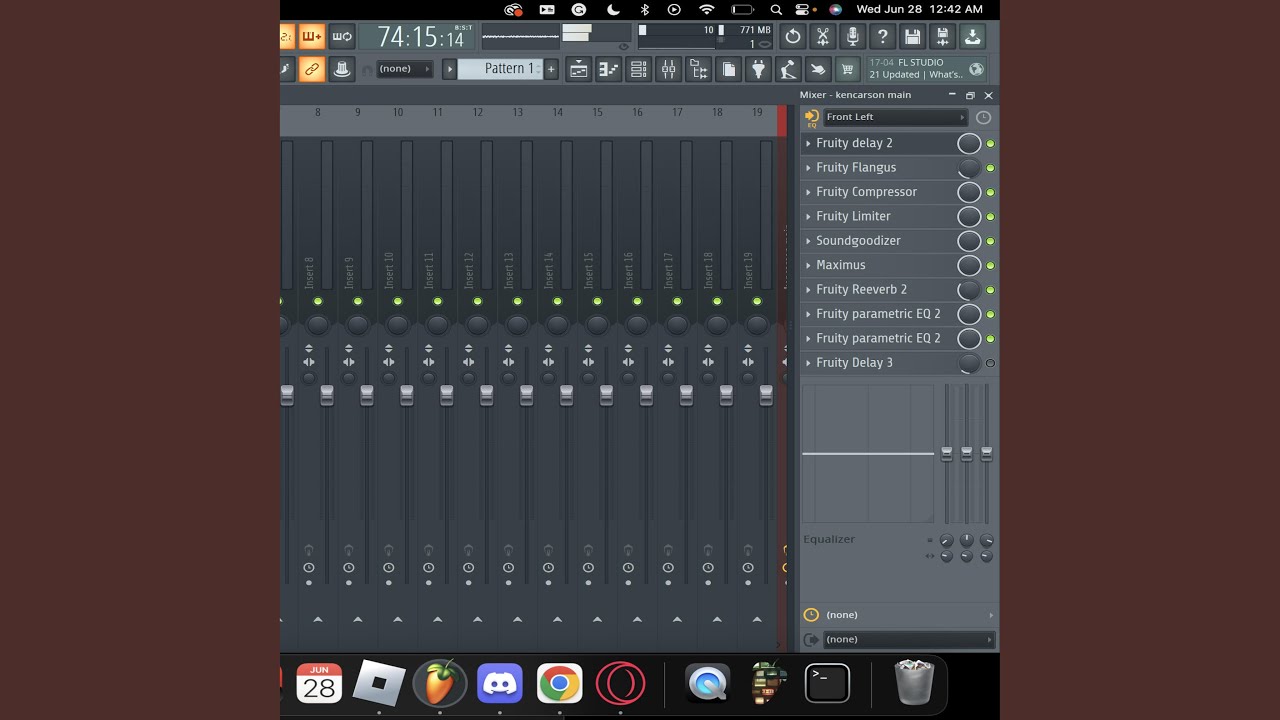This screenshot has width=1280, height=720.
Task: Open the Front Left input dropdown
Action: click(895, 117)
